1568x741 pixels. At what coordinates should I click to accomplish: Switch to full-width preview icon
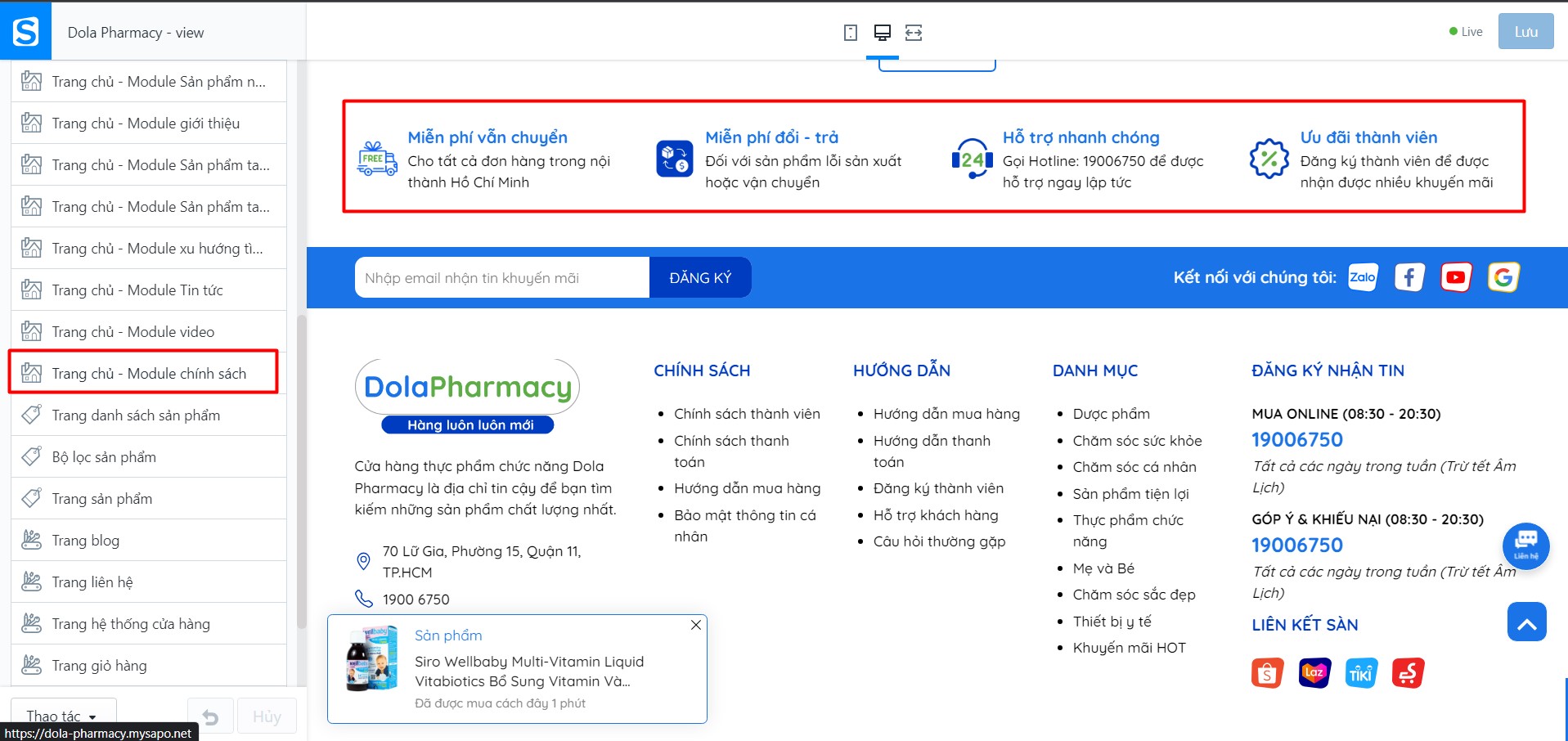point(914,33)
